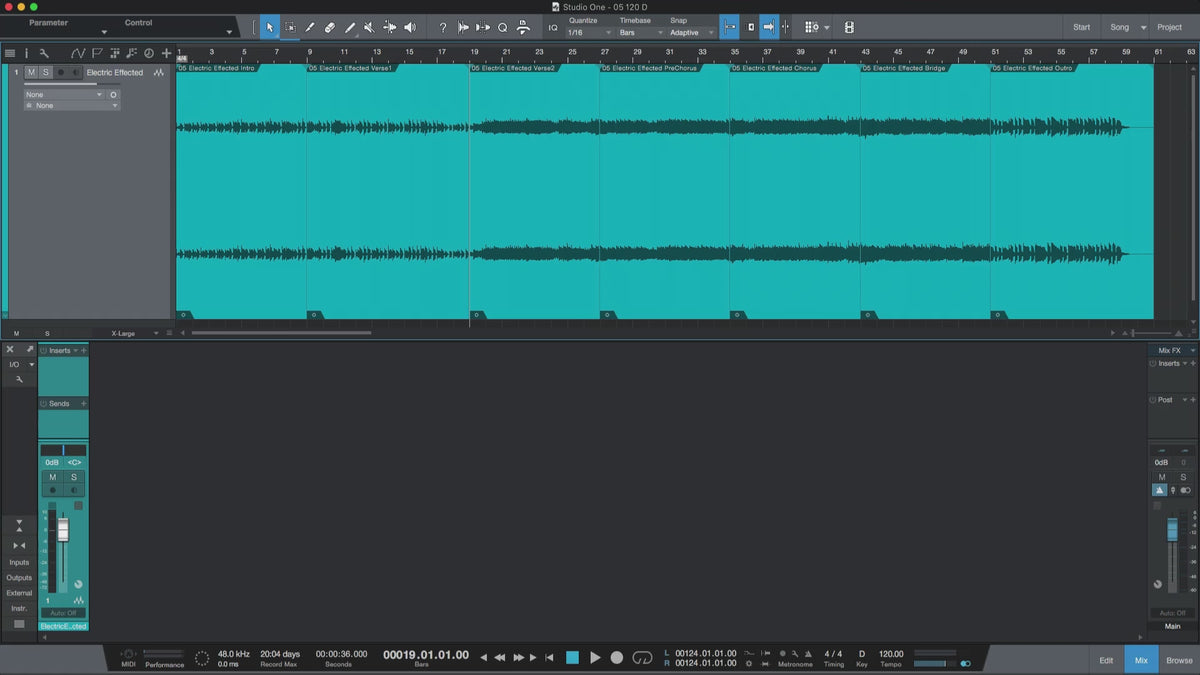Image resolution: width=1200 pixels, height=675 pixels.
Task: Choose the Mute tool
Action: coord(369,27)
